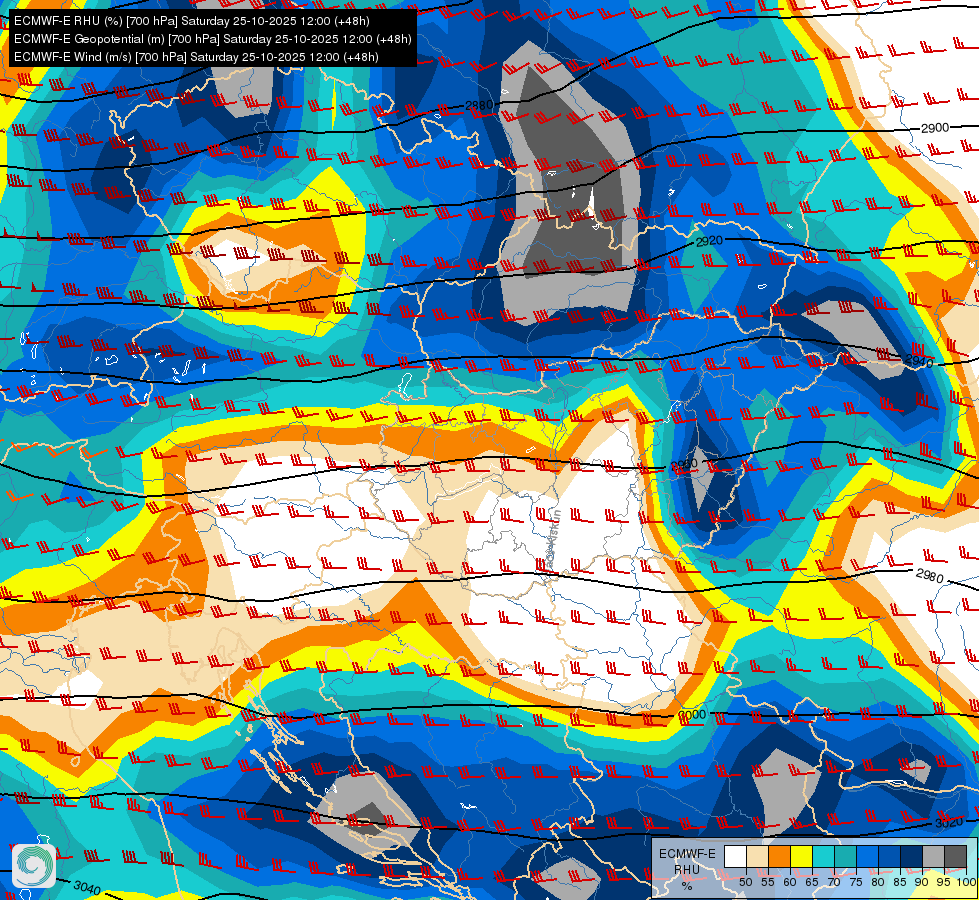Click the legend value 75
The width and height of the screenshot is (979, 900).
pyautogui.click(x=856, y=883)
